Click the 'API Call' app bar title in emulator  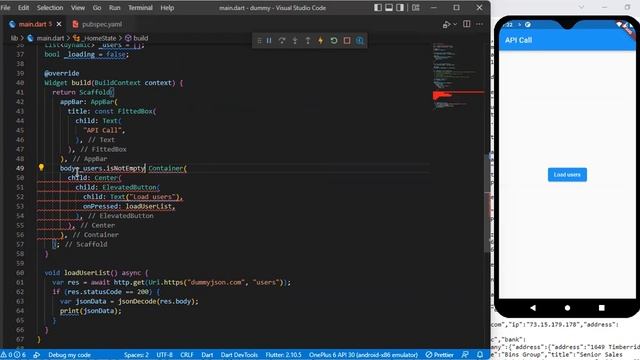coord(518,40)
